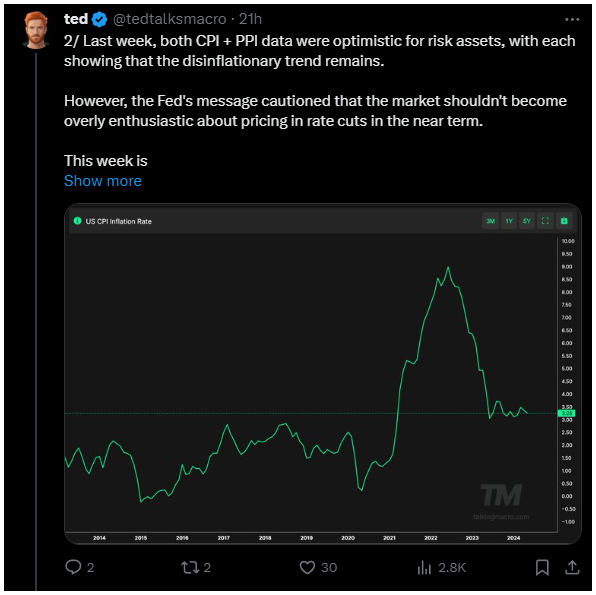This screenshot has height=595, width=596.
Task: Select the 3M chart range
Action: (x=491, y=221)
